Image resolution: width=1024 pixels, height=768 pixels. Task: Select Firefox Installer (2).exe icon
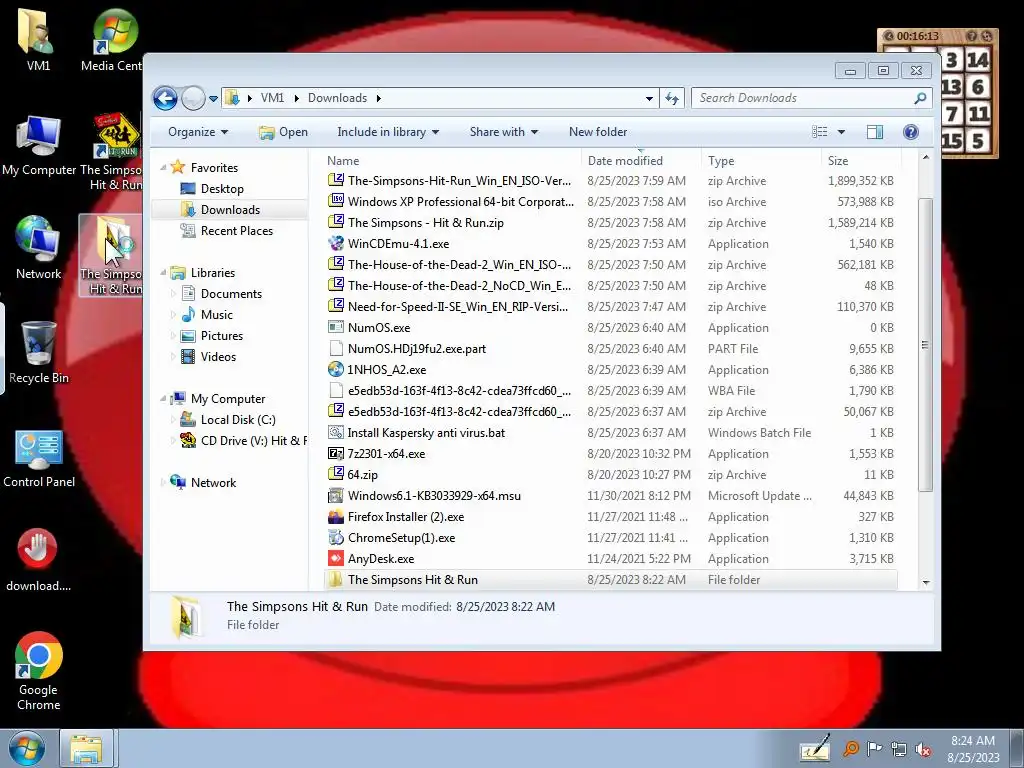(336, 517)
